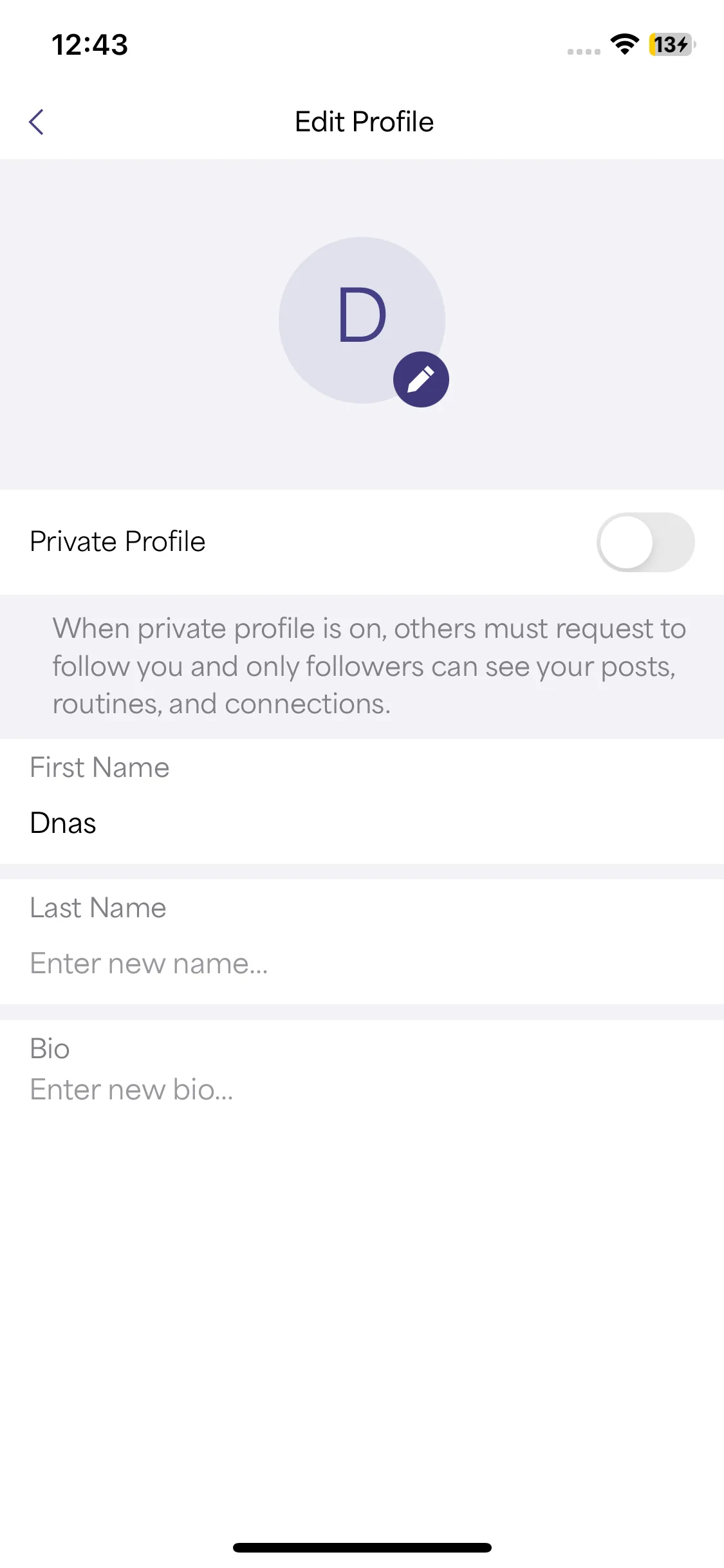Tap the Wi-Fi status icon
Screen dimensions: 724x1568
click(624, 44)
